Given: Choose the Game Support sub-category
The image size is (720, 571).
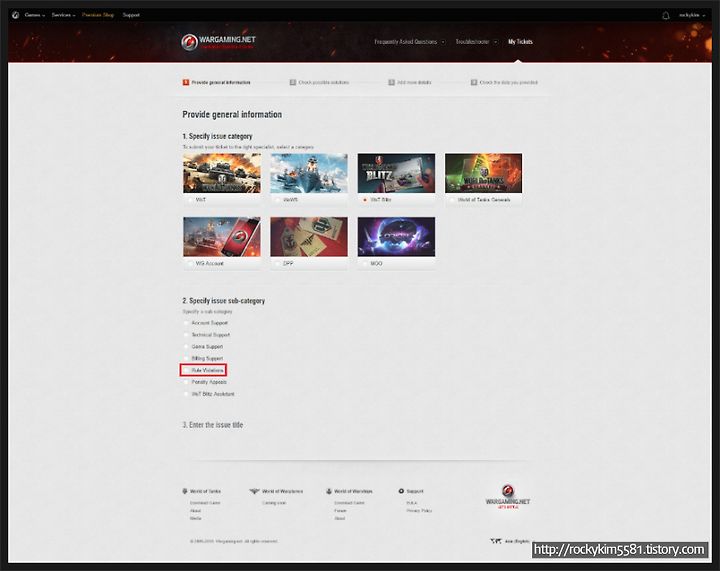Looking at the screenshot, I should click(203, 347).
